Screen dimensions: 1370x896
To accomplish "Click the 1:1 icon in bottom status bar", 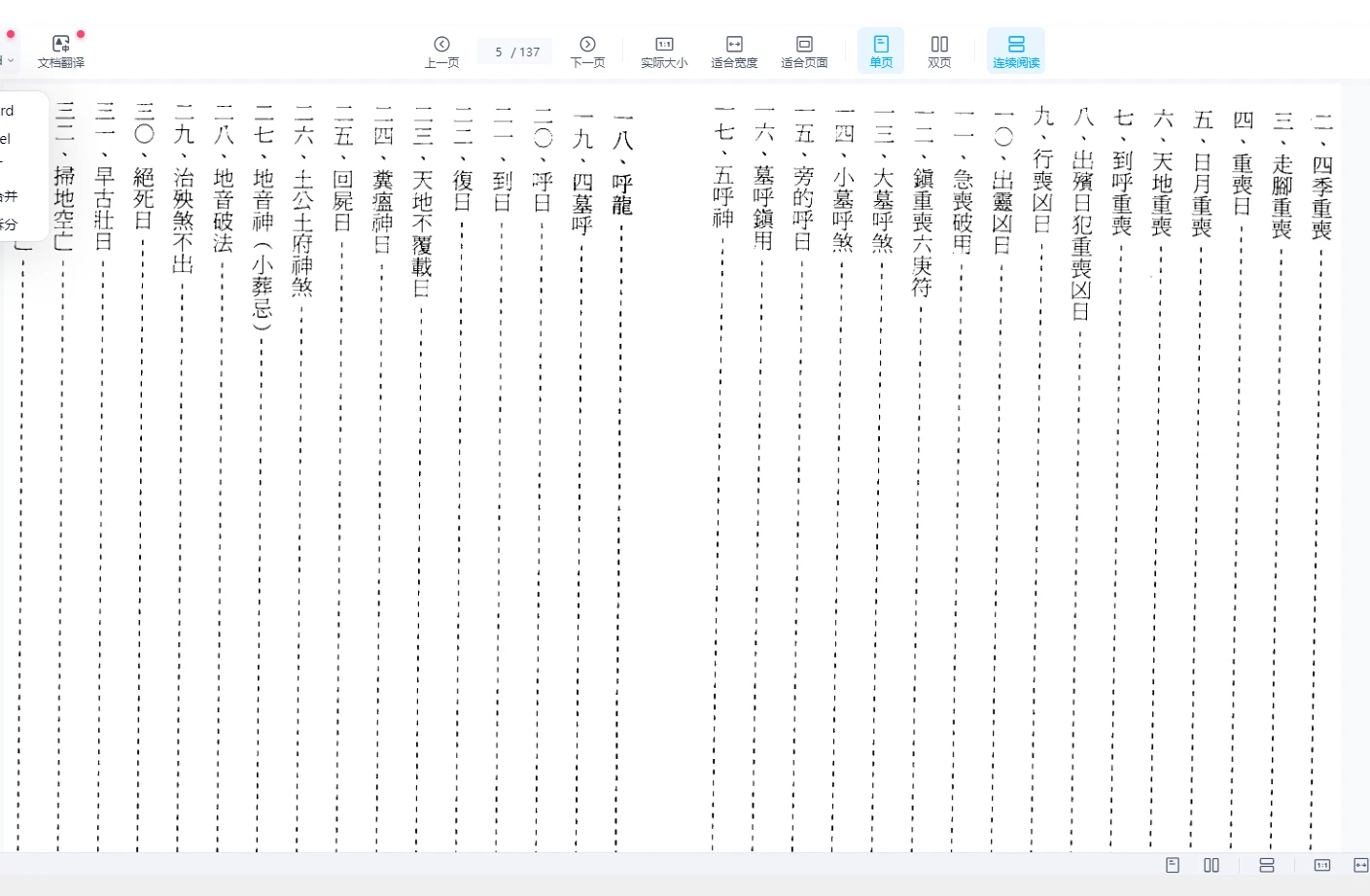I will click(x=1322, y=865).
